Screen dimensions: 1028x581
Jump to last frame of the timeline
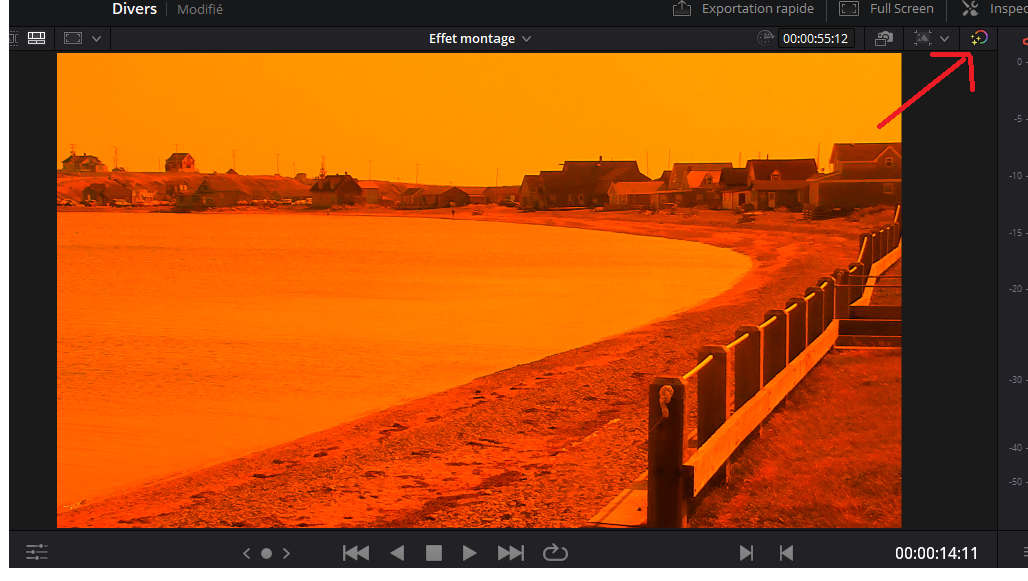click(x=510, y=553)
